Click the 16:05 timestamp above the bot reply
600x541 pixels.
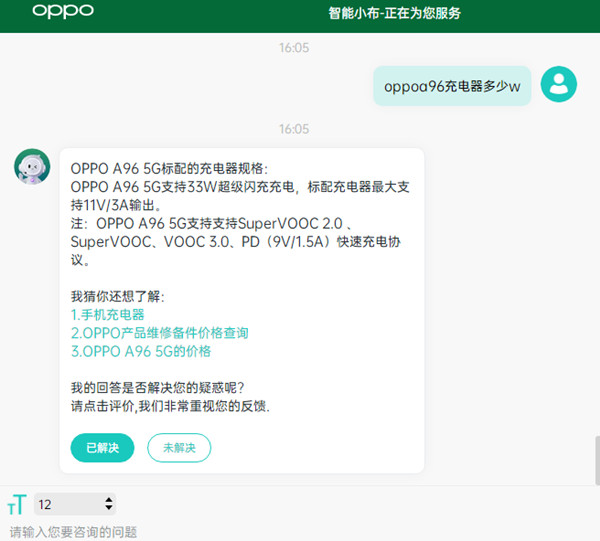tap(294, 129)
